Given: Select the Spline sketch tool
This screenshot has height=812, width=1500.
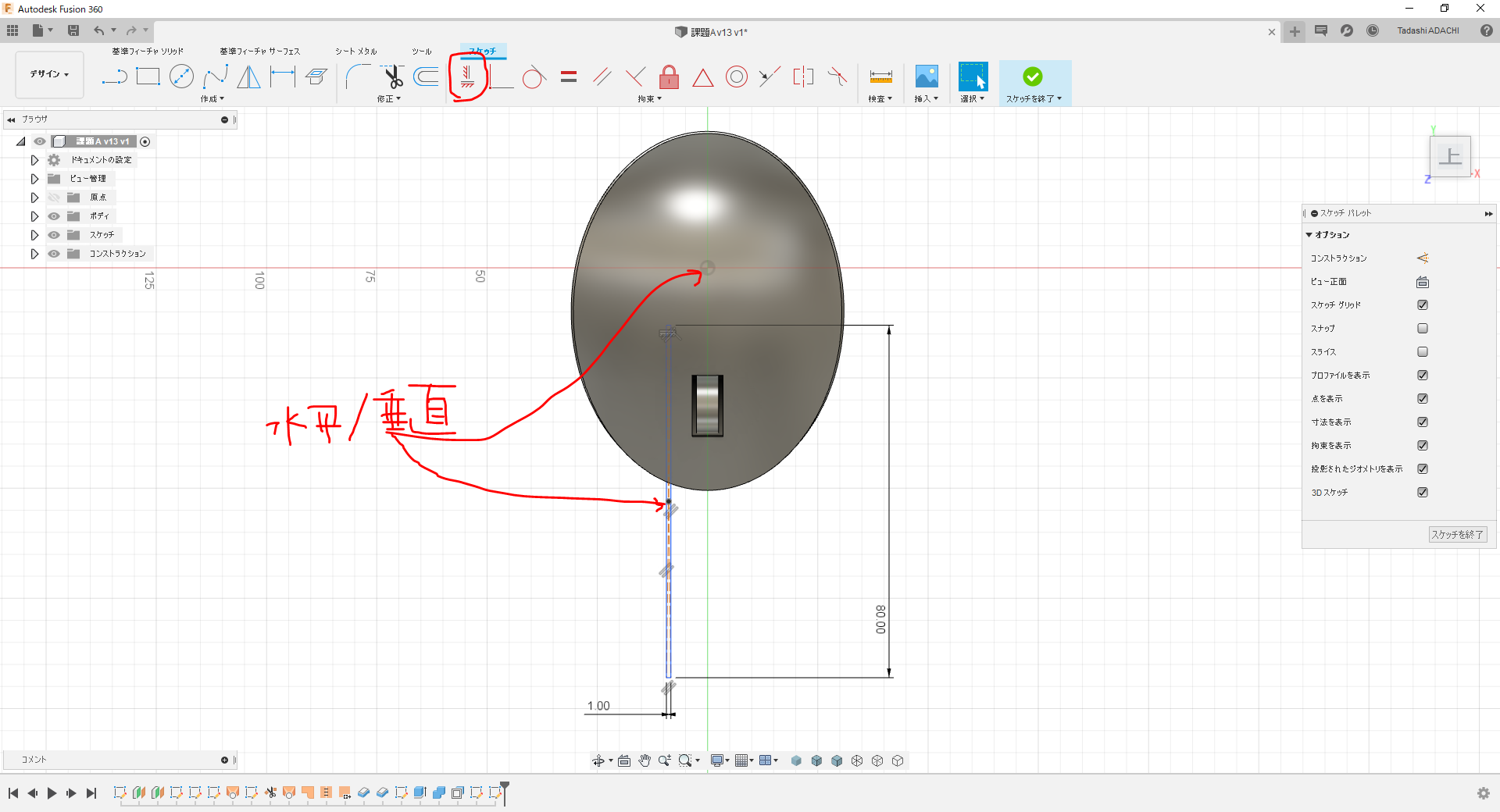Looking at the screenshot, I should tap(215, 77).
